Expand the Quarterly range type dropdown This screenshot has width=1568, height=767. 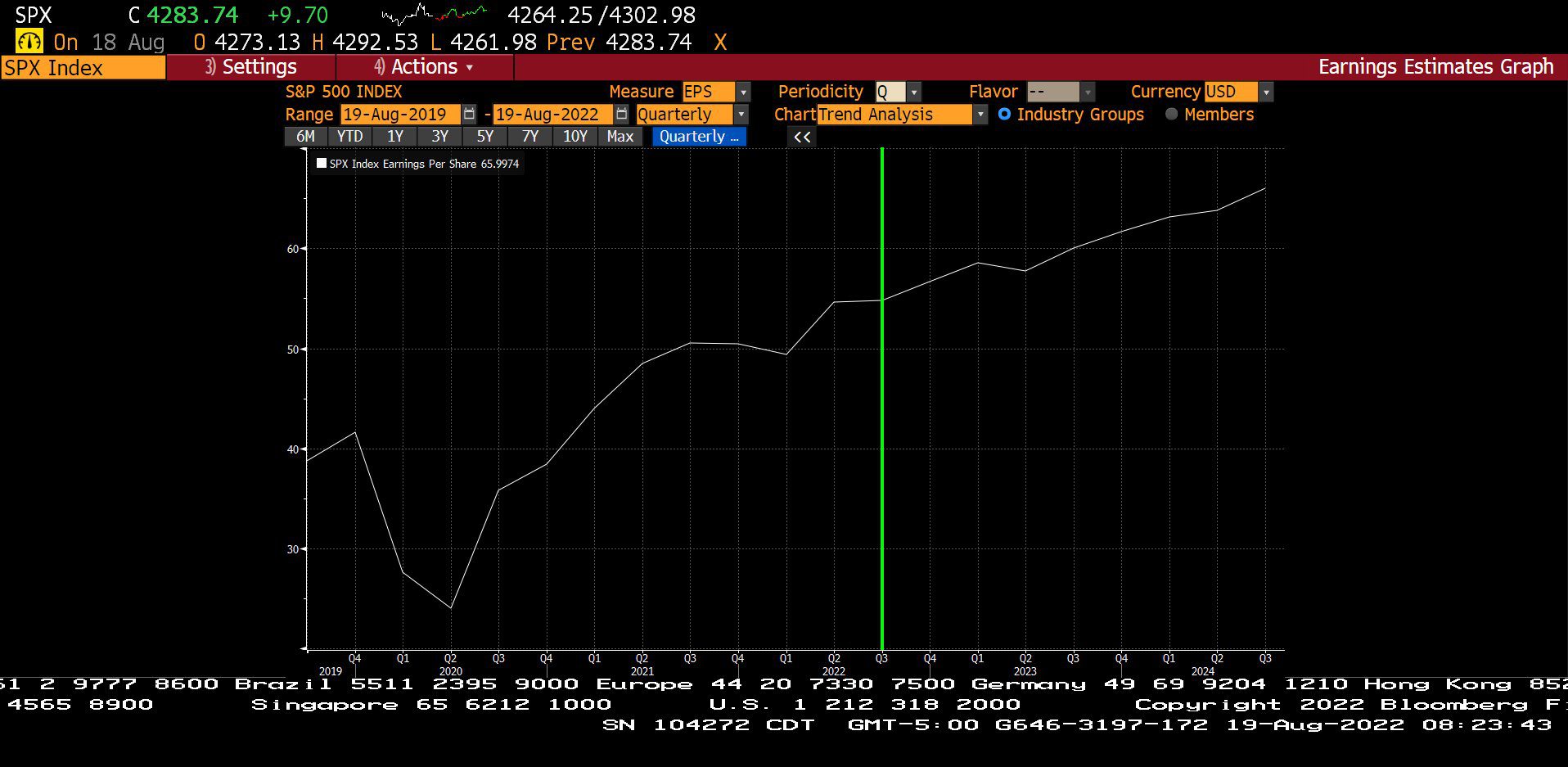(741, 114)
